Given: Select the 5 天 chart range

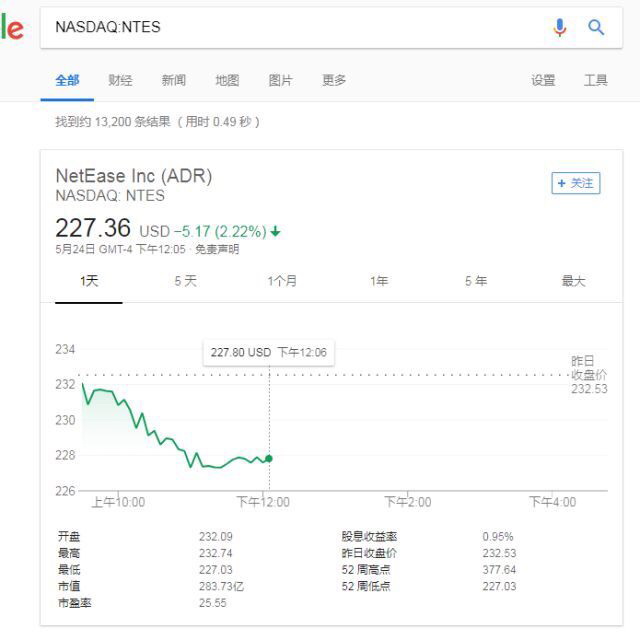Looking at the screenshot, I should point(186,281).
